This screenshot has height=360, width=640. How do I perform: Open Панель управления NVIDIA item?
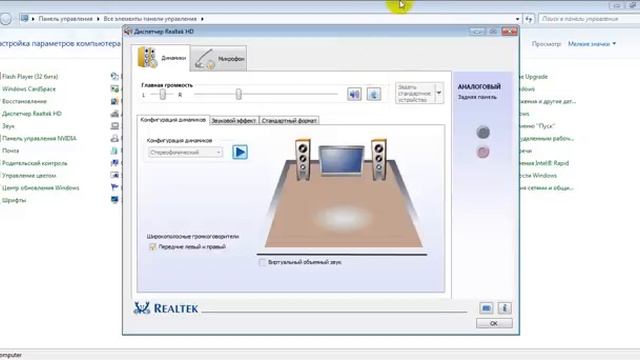(39, 138)
